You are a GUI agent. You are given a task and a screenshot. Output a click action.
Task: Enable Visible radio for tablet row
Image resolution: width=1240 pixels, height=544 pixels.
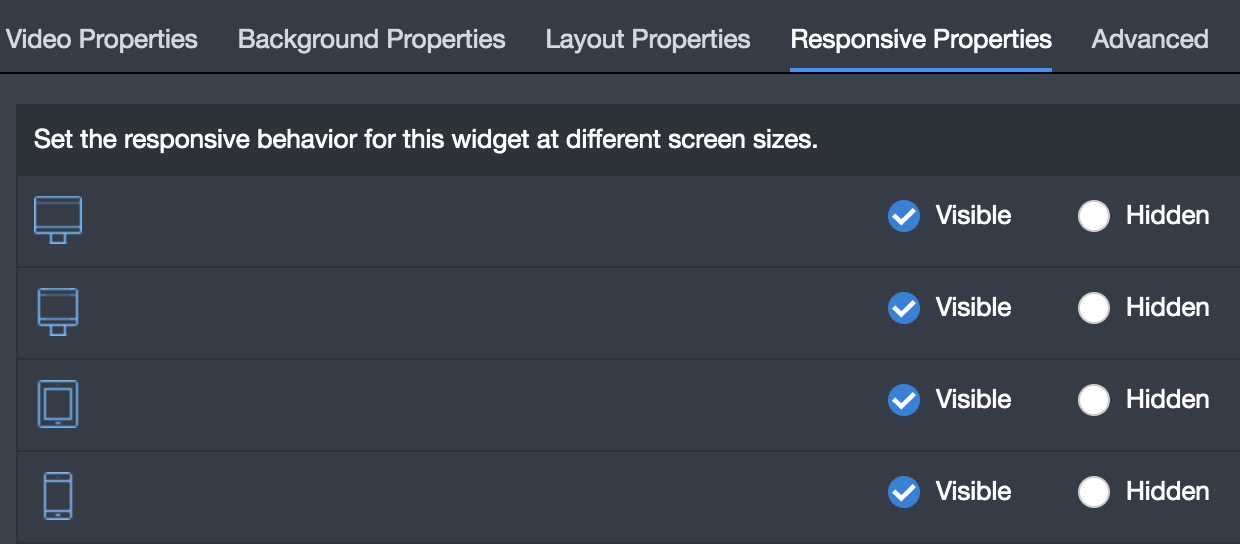(x=904, y=400)
